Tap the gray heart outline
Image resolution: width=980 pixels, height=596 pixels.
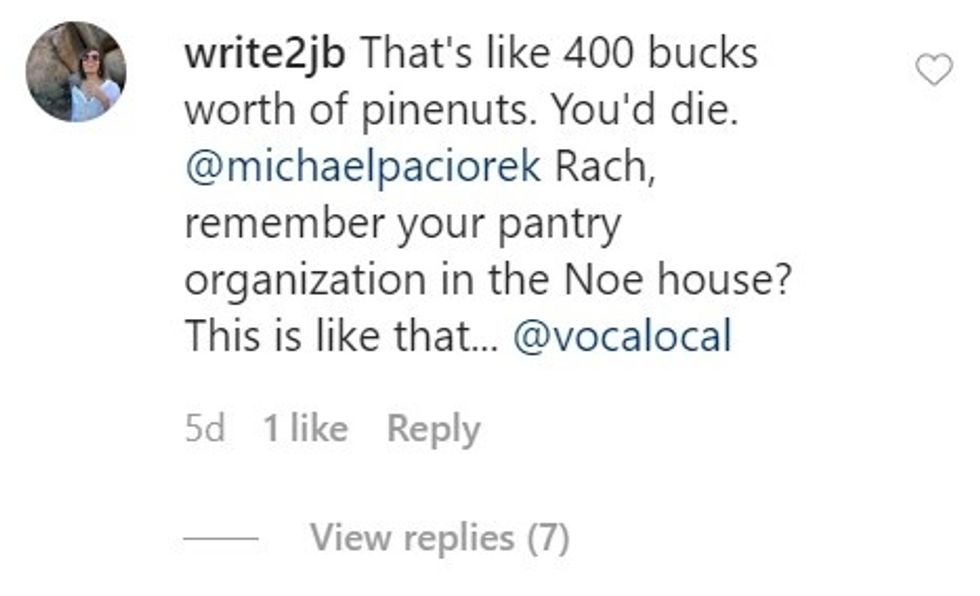point(934,69)
